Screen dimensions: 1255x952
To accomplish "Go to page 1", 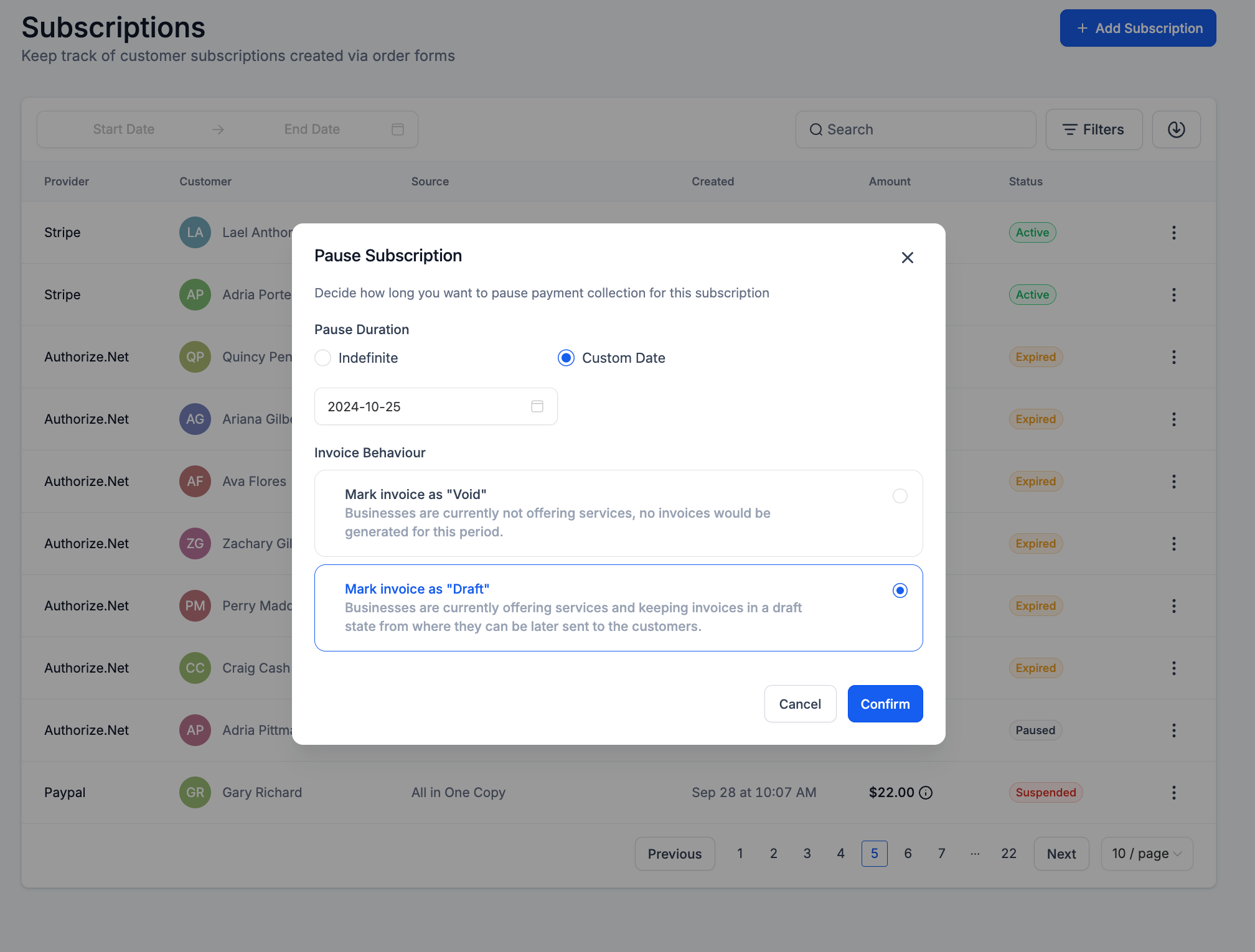I will (x=740, y=854).
